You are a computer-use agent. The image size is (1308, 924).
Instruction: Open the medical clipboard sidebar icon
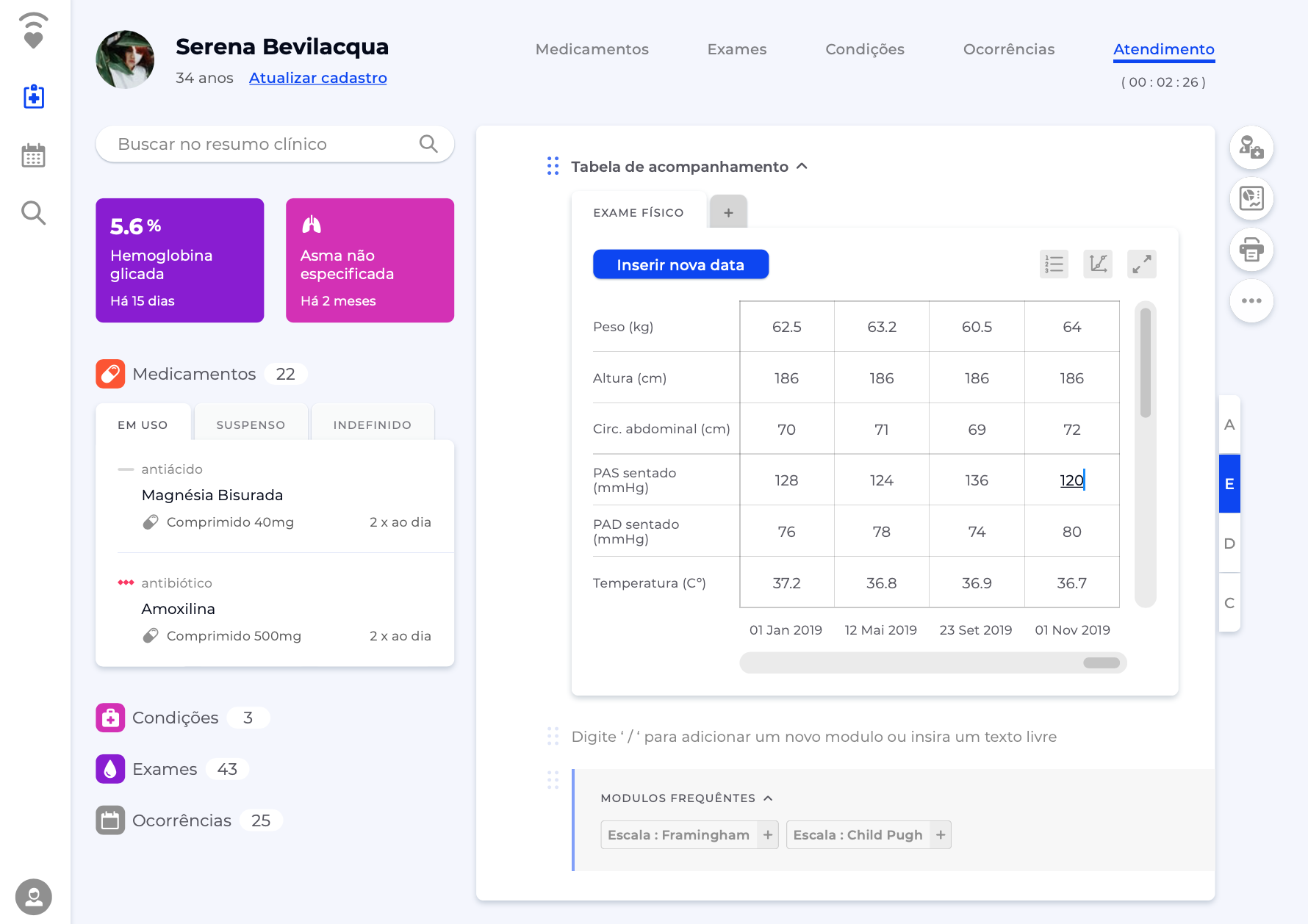pos(34,96)
